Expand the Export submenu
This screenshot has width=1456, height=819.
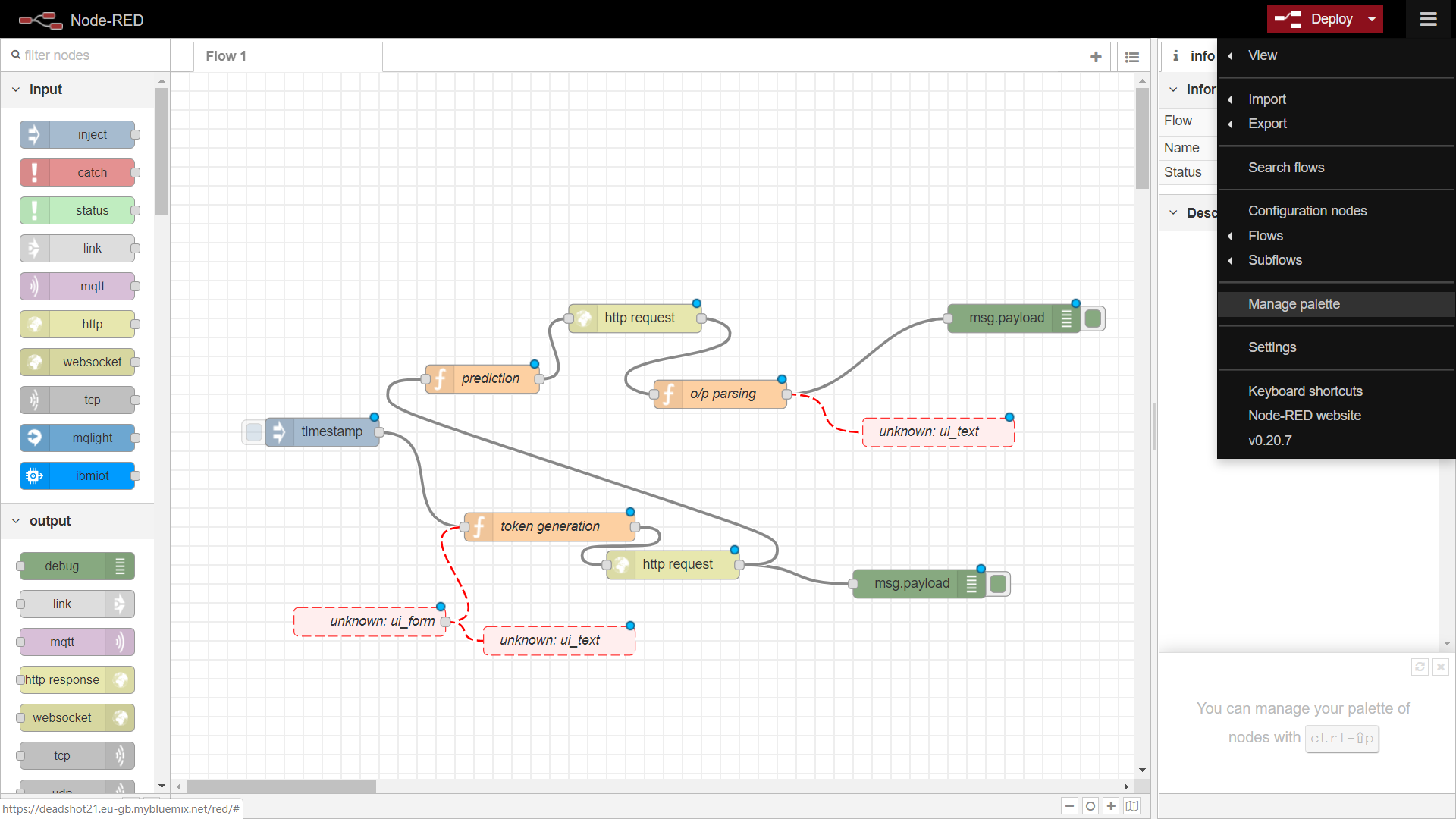click(1335, 124)
